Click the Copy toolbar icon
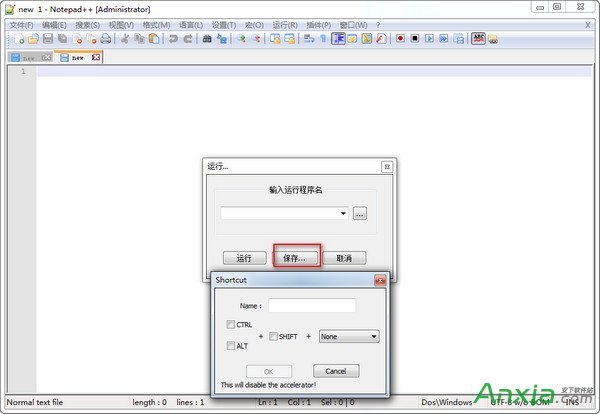The width and height of the screenshot is (600, 414). click(x=139, y=39)
